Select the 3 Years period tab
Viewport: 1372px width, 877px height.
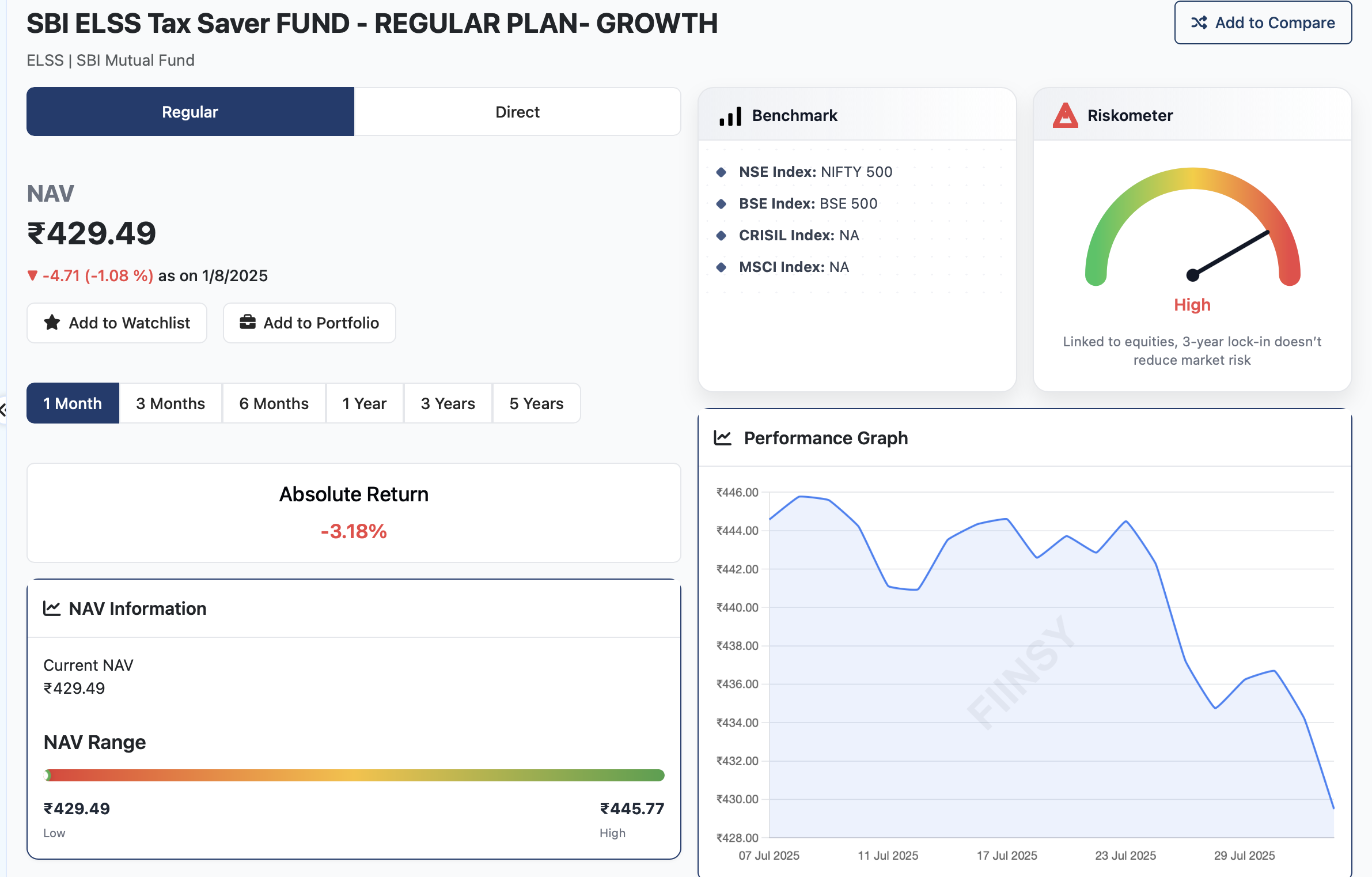(x=448, y=403)
